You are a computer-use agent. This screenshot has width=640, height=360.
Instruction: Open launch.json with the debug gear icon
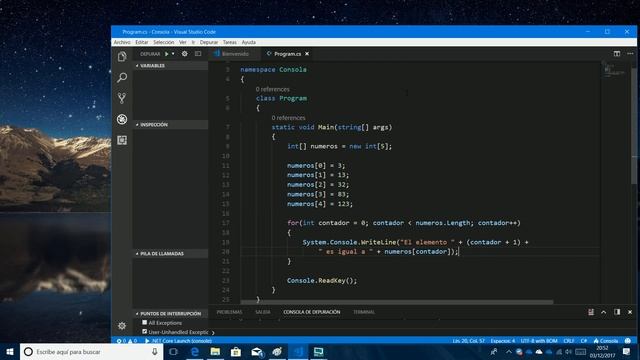[x=184, y=54]
